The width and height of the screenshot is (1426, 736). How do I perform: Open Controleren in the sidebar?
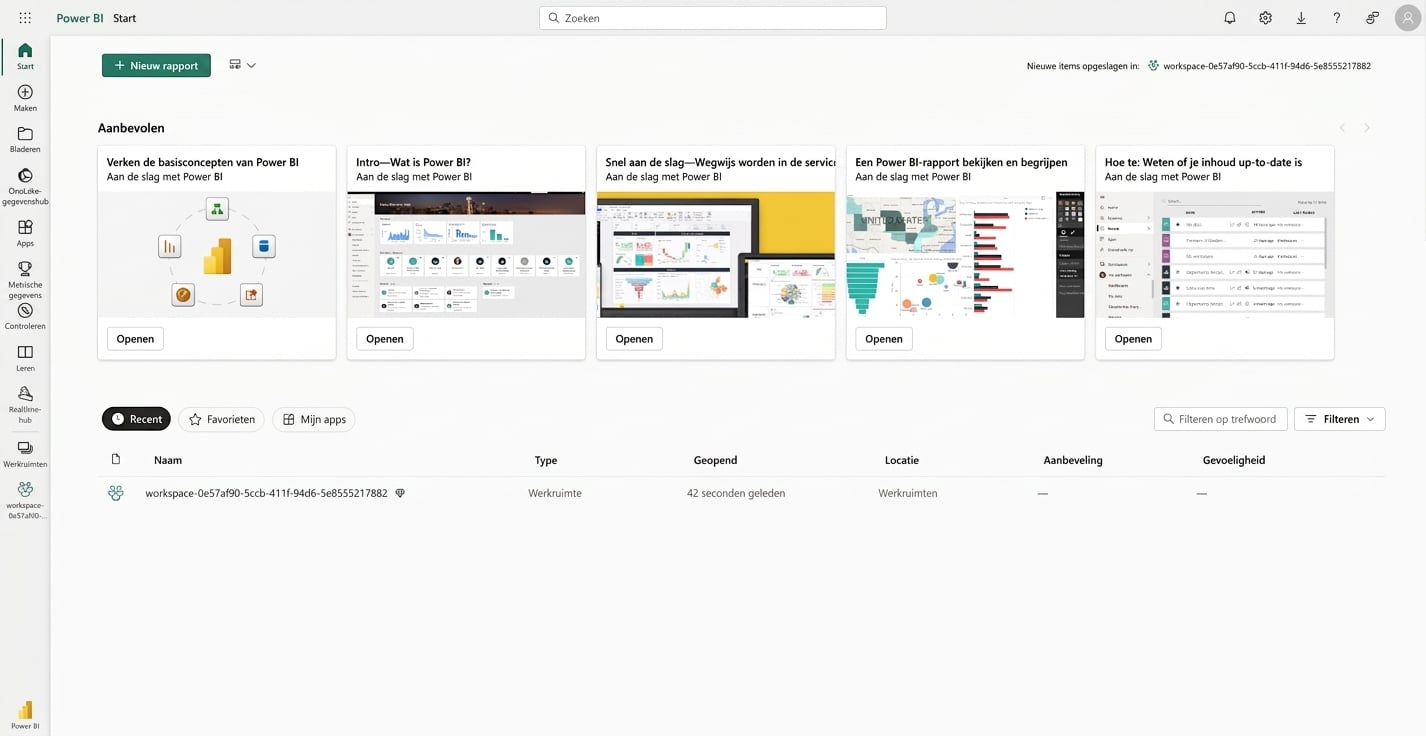[25, 317]
